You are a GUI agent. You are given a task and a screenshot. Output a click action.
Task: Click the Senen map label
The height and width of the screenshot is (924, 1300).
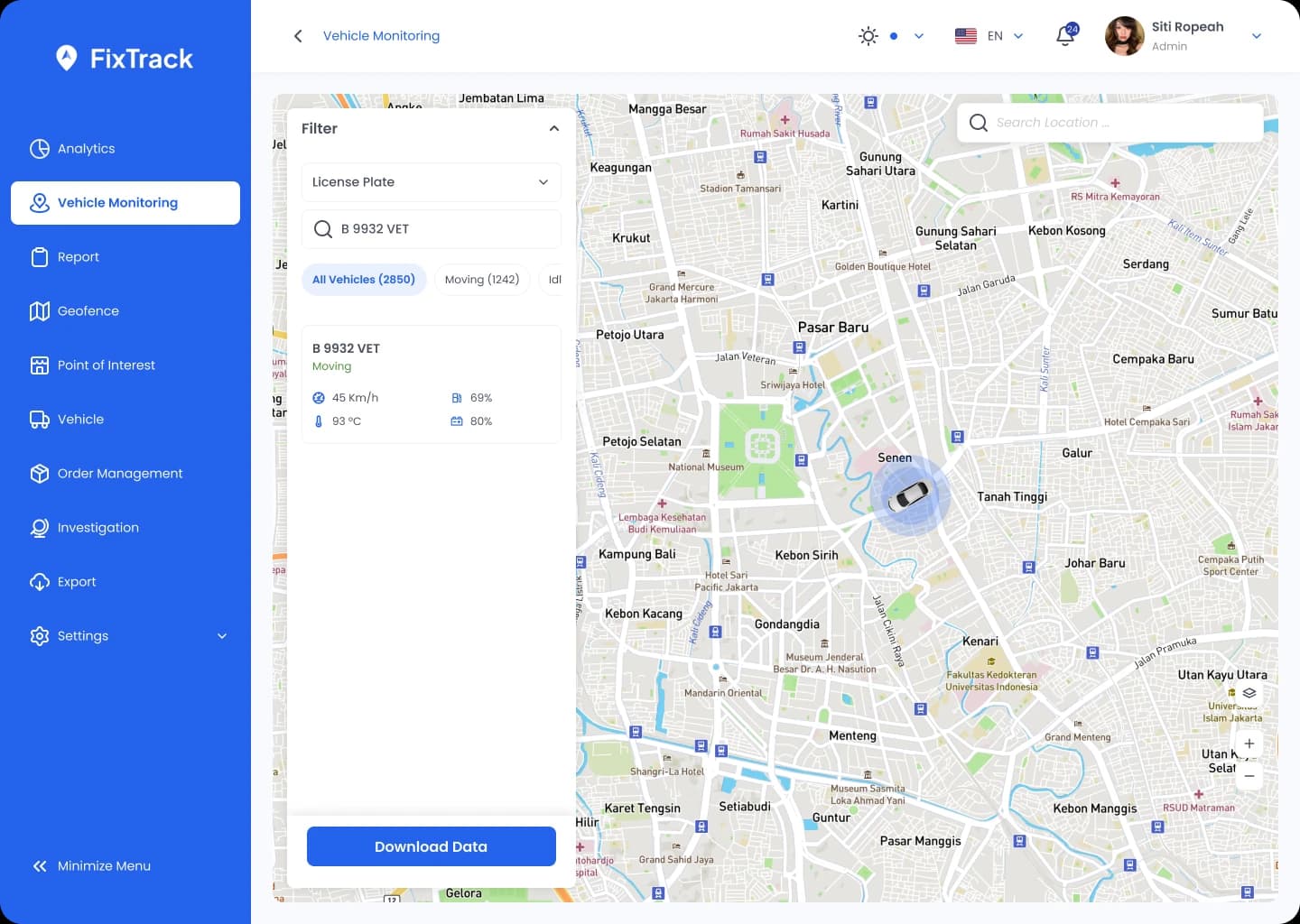[895, 457]
